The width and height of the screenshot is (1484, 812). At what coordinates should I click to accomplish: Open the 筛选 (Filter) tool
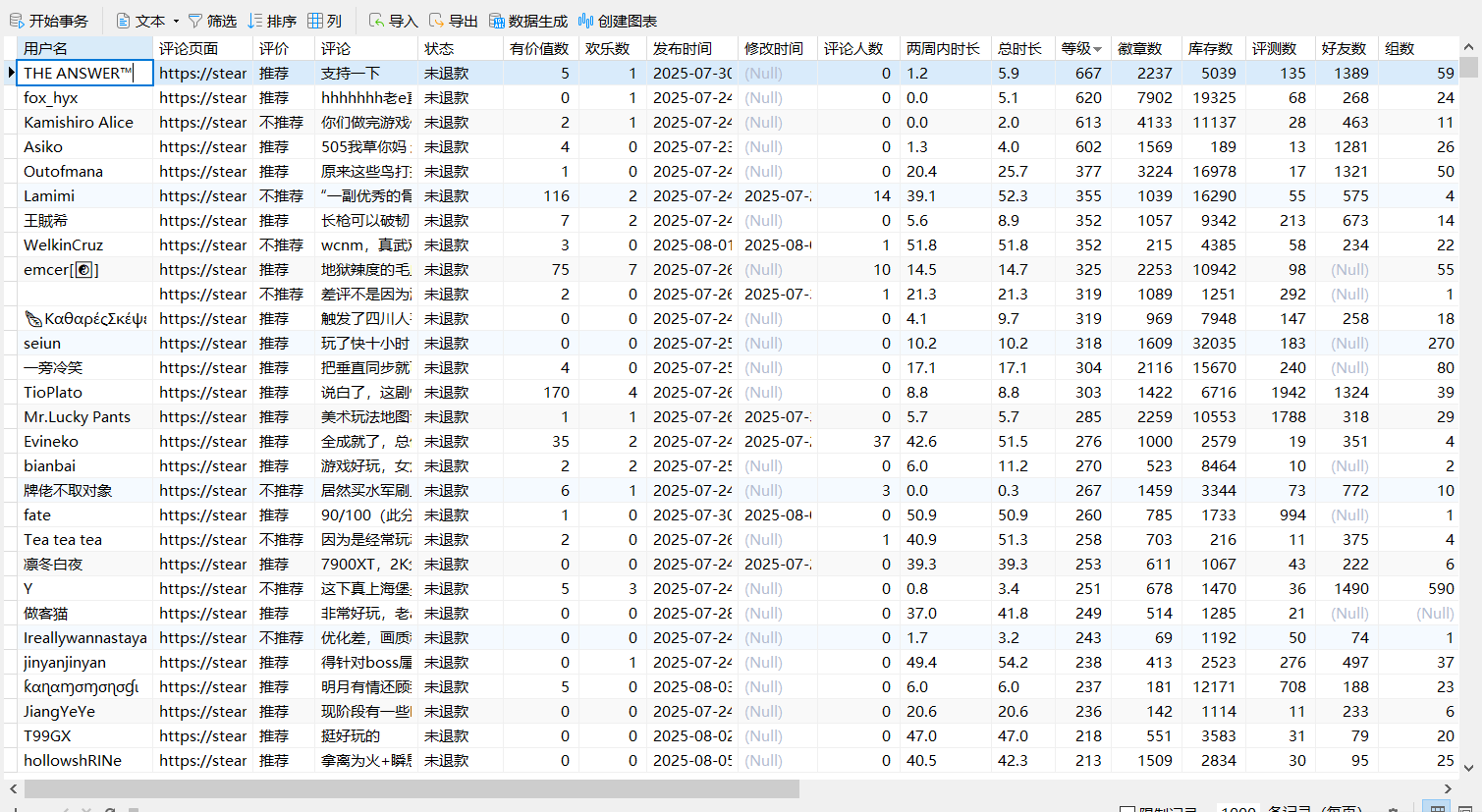(x=212, y=21)
